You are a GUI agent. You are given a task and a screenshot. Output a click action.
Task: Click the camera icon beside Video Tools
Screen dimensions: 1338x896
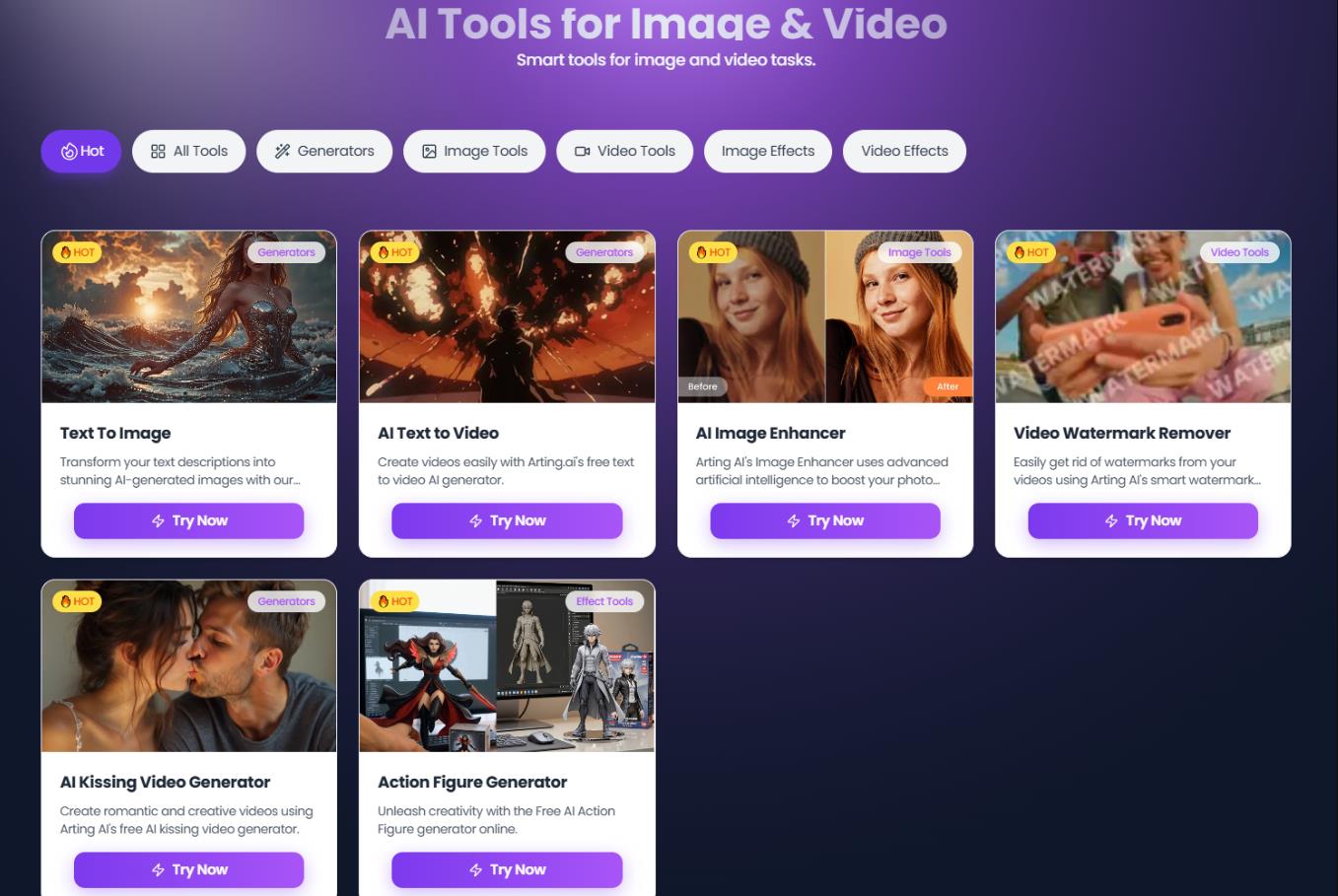coord(582,151)
